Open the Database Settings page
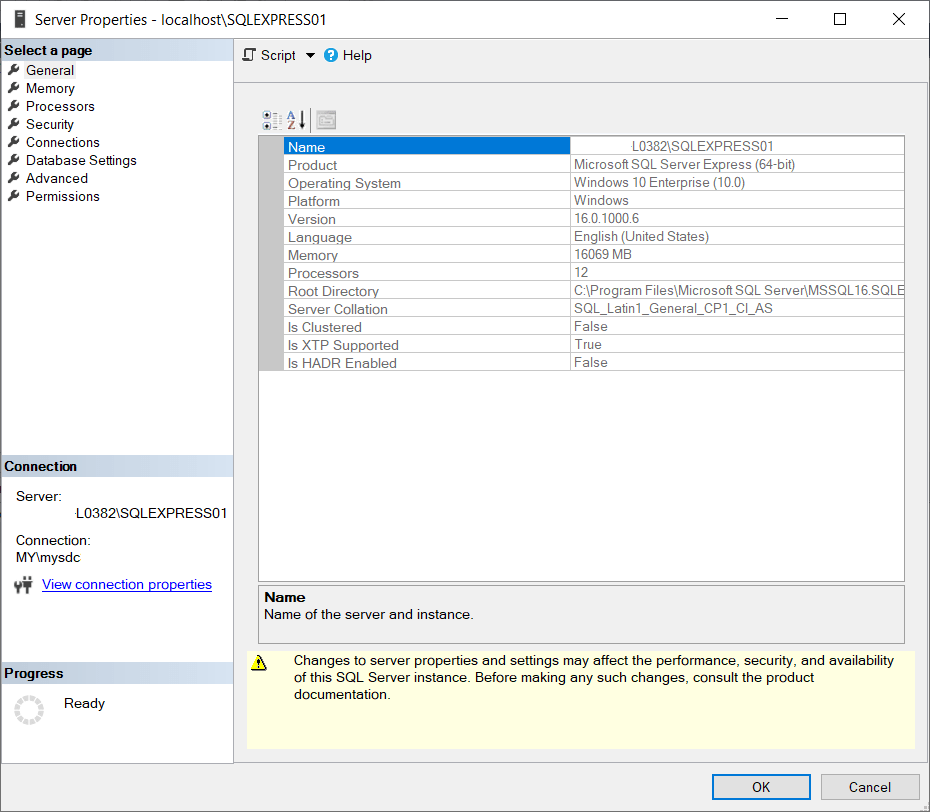The width and height of the screenshot is (930, 812). pos(81,160)
